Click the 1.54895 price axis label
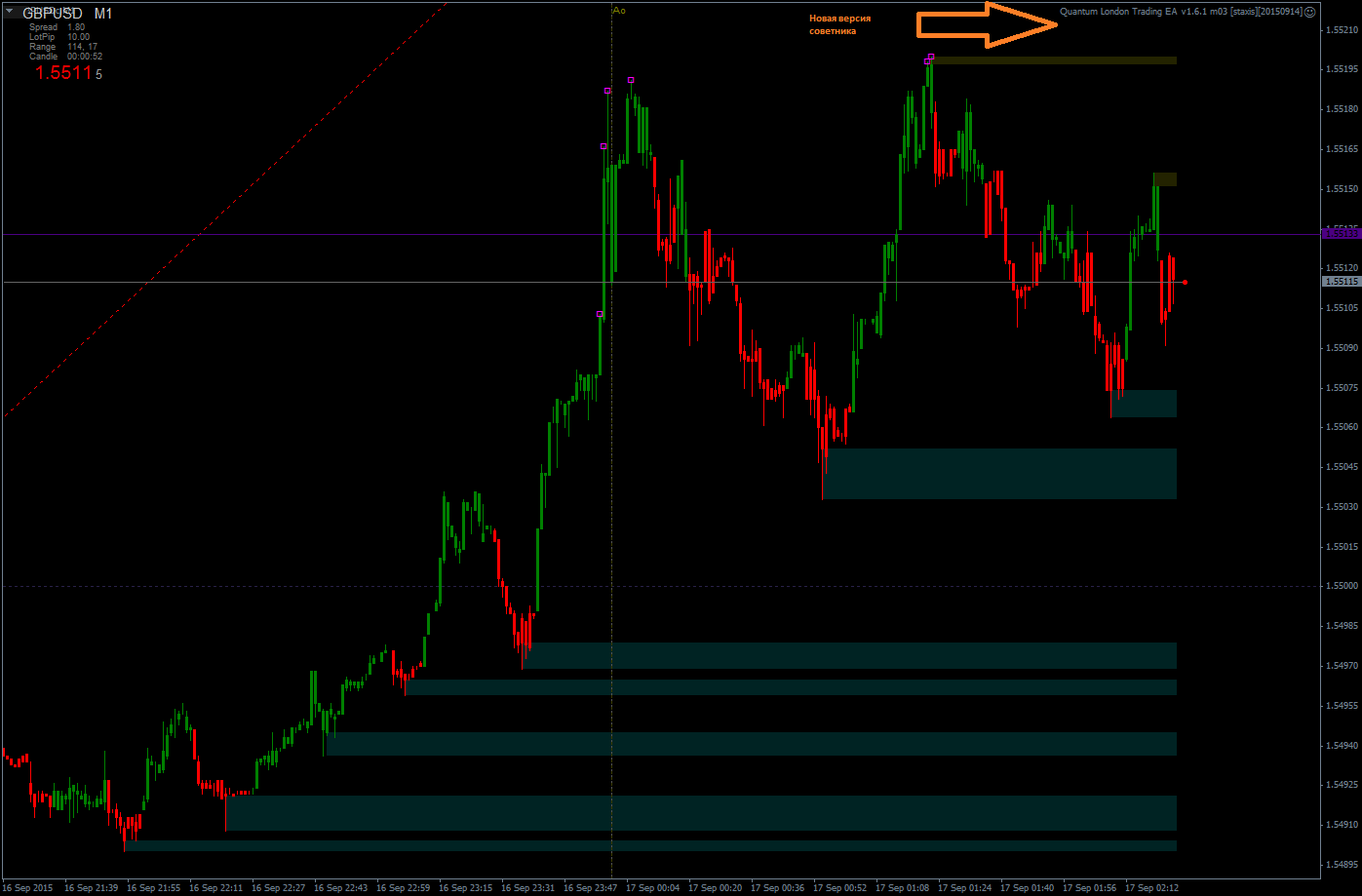Screen dimensions: 1362x896 click(x=1343, y=865)
